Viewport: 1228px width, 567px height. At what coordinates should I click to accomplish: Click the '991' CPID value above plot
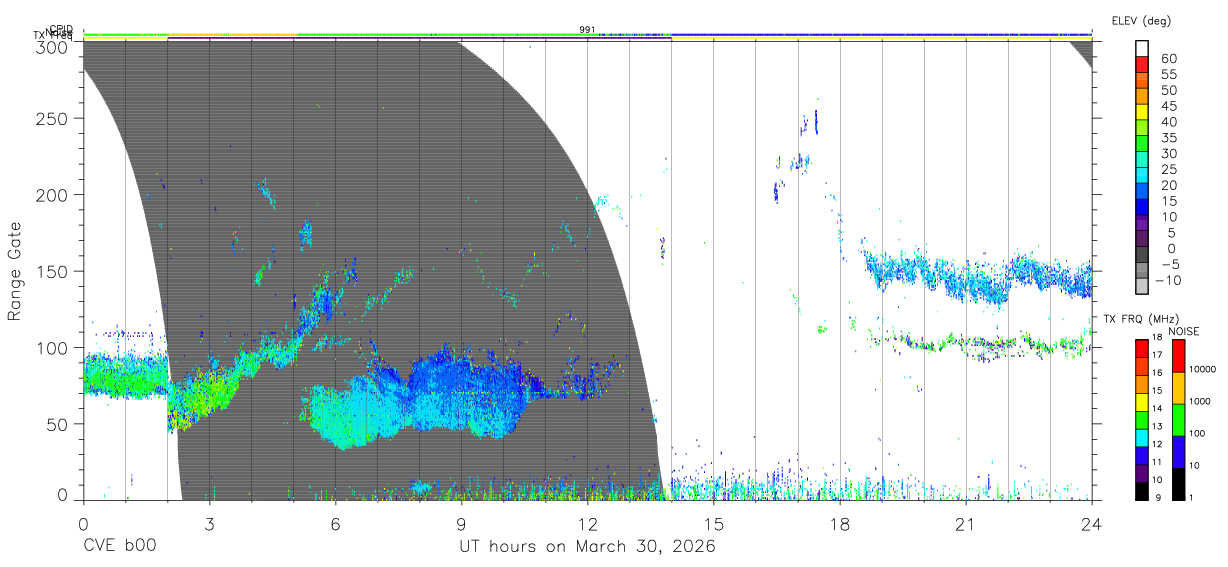(587, 29)
